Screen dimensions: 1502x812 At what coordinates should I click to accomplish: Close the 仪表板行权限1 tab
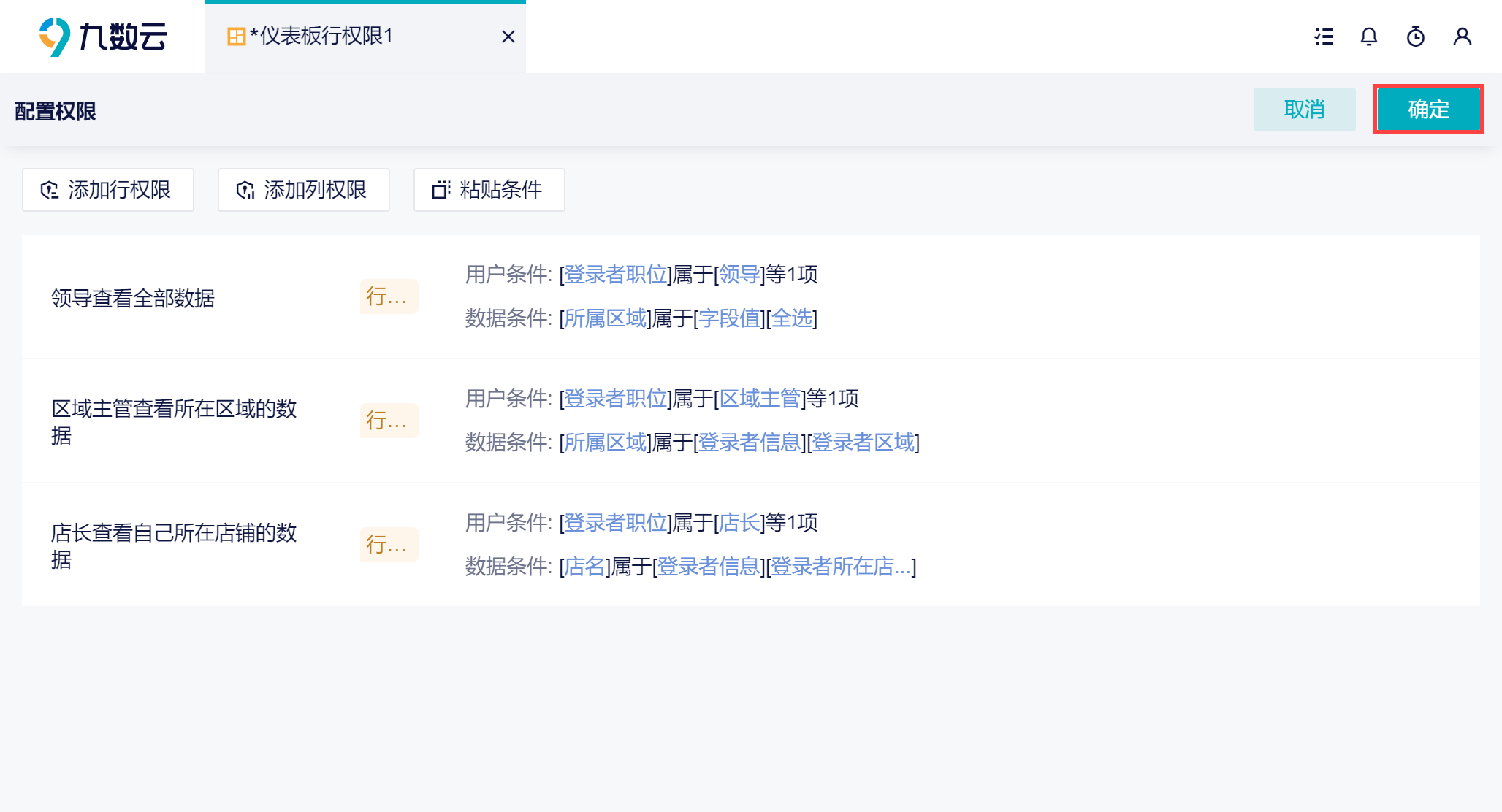tap(508, 37)
